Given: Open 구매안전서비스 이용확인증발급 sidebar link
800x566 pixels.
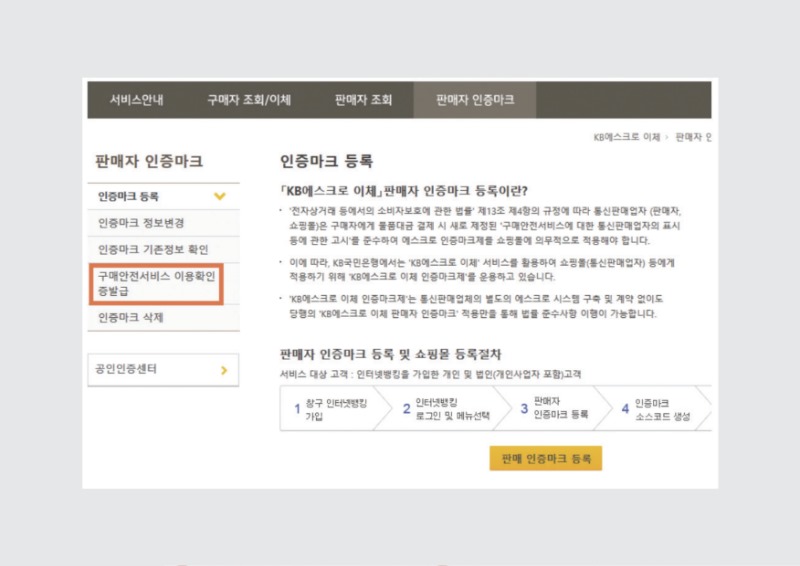Looking at the screenshot, I should click(x=155, y=283).
